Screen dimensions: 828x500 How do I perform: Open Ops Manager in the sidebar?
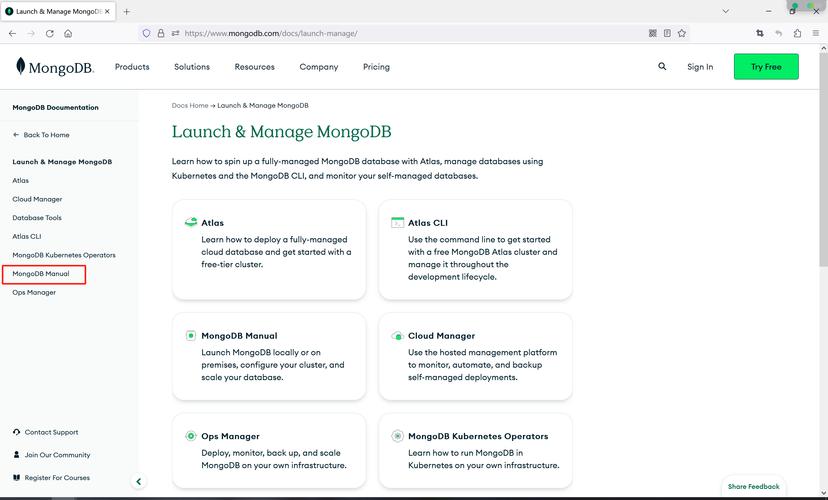coord(34,293)
